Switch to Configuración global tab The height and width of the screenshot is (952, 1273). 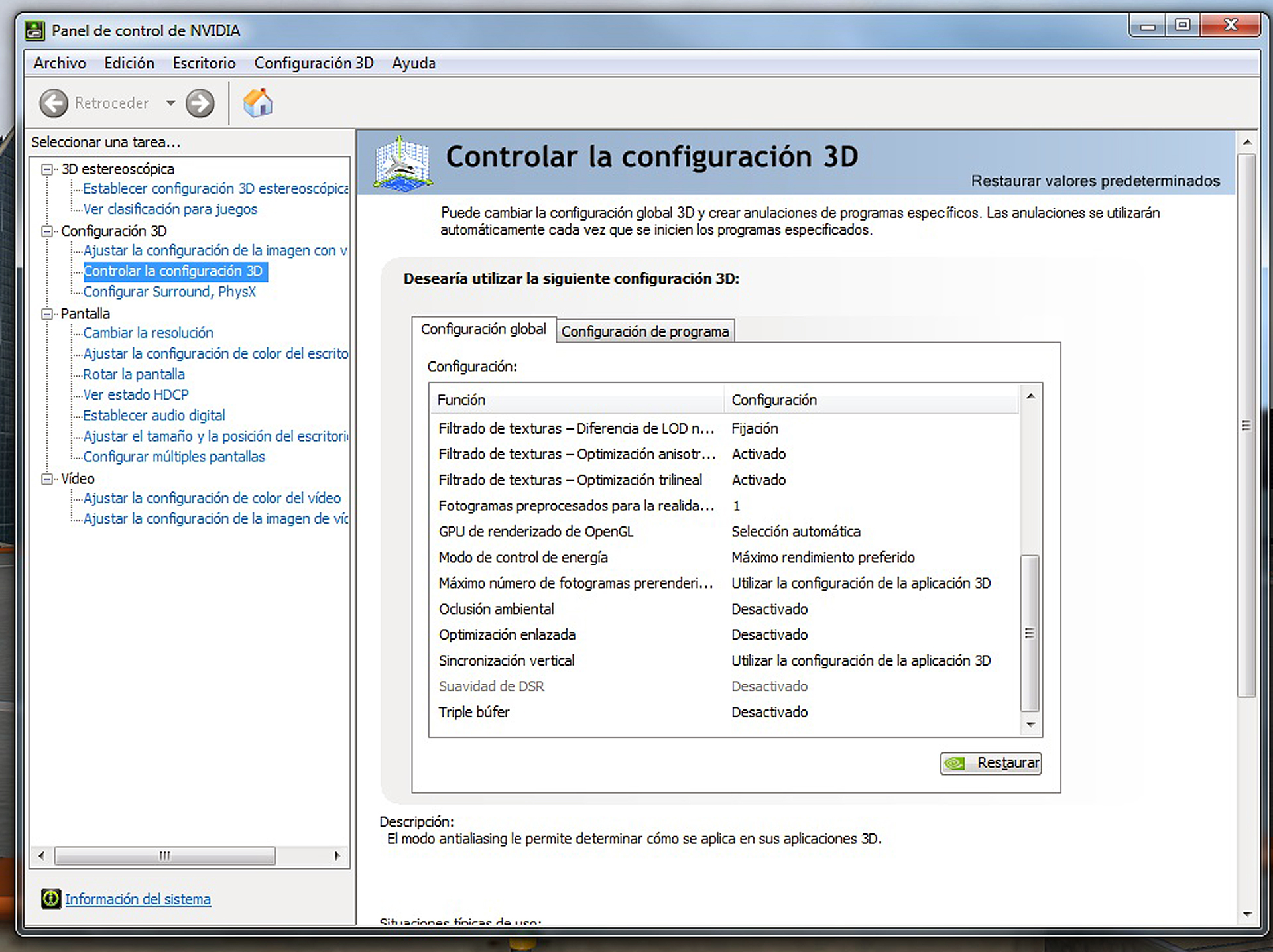483,329
